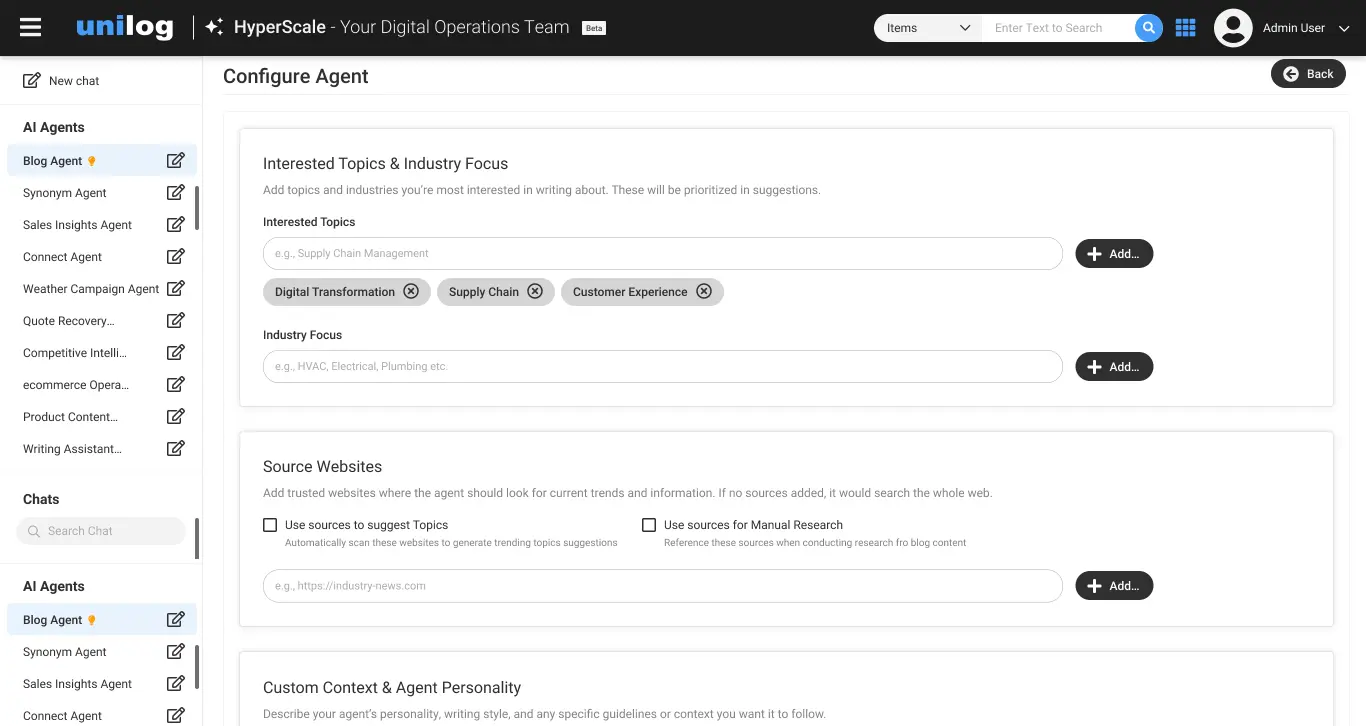Viewport: 1366px width, 726px height.
Task: Click the Source Websites heading
Action: coord(322,467)
